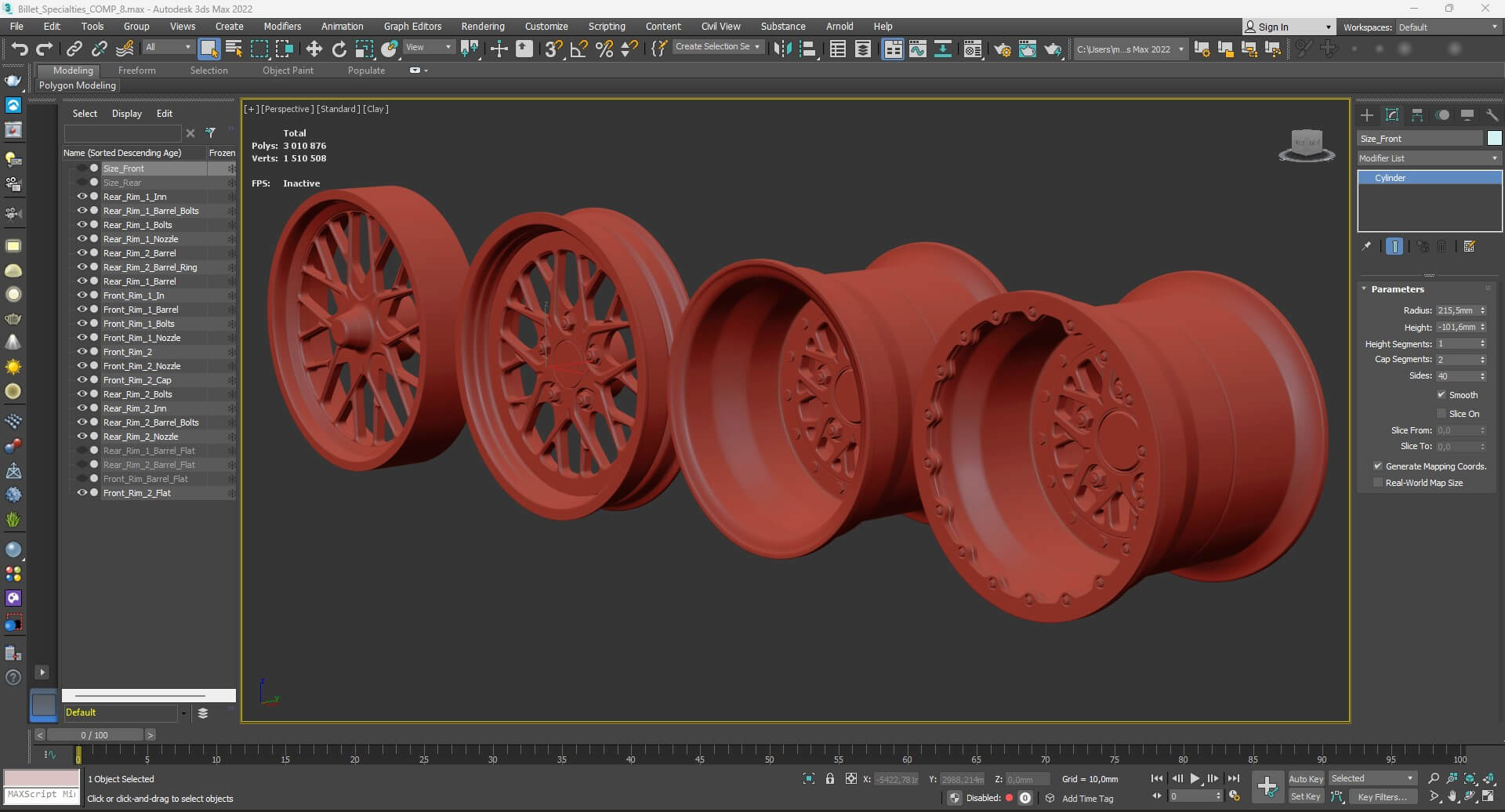Open the Create command panel tab

pyautogui.click(x=1367, y=115)
